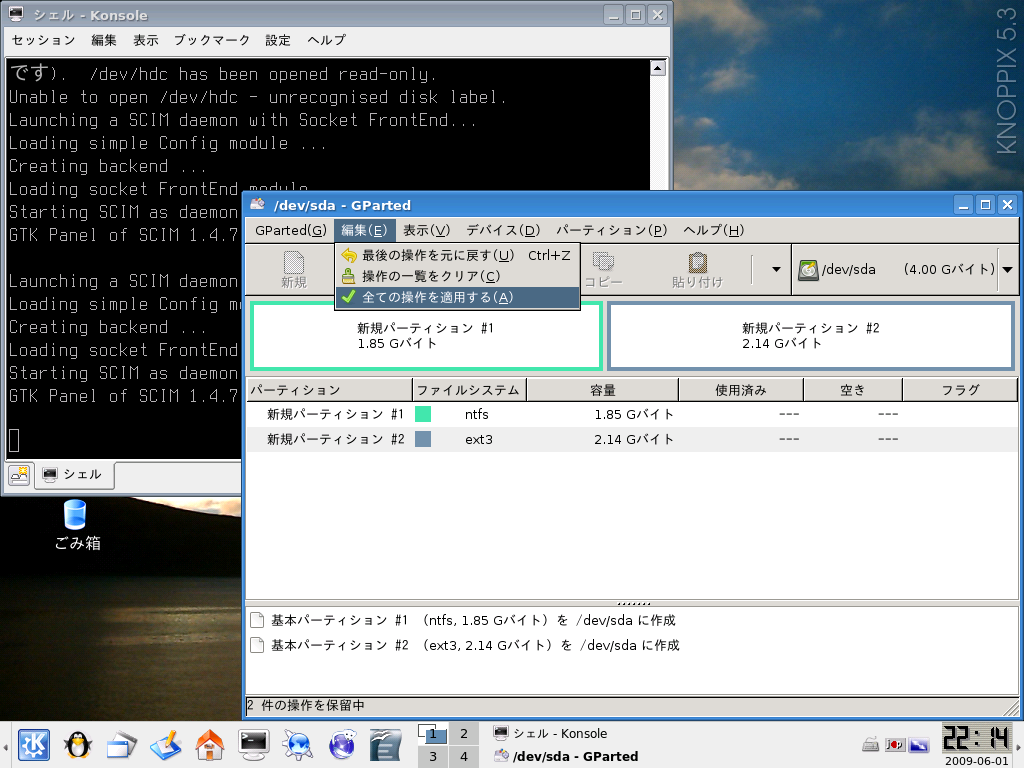The height and width of the screenshot is (768, 1024).
Task: Launch the pencil editor icon in the panel
Action: [x=165, y=745]
